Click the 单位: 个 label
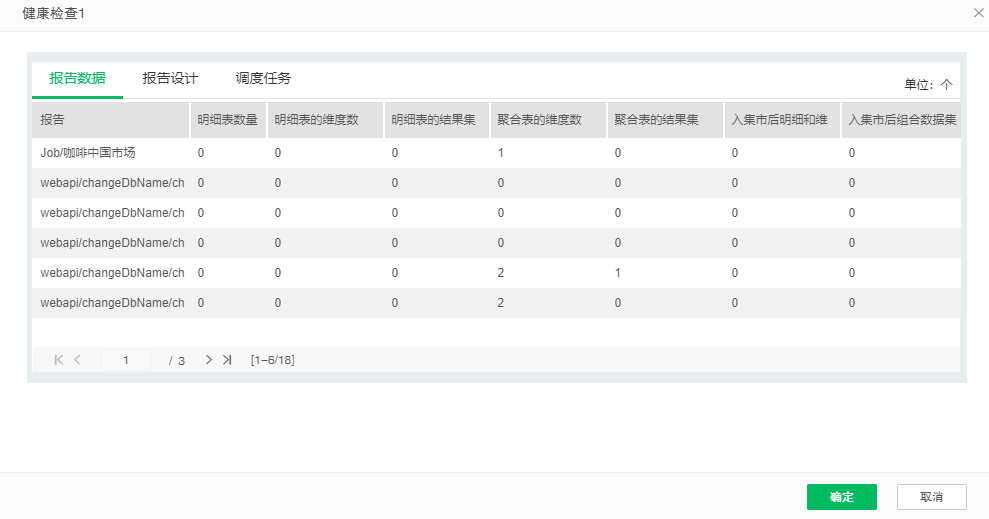The width and height of the screenshot is (989, 519). [928, 85]
